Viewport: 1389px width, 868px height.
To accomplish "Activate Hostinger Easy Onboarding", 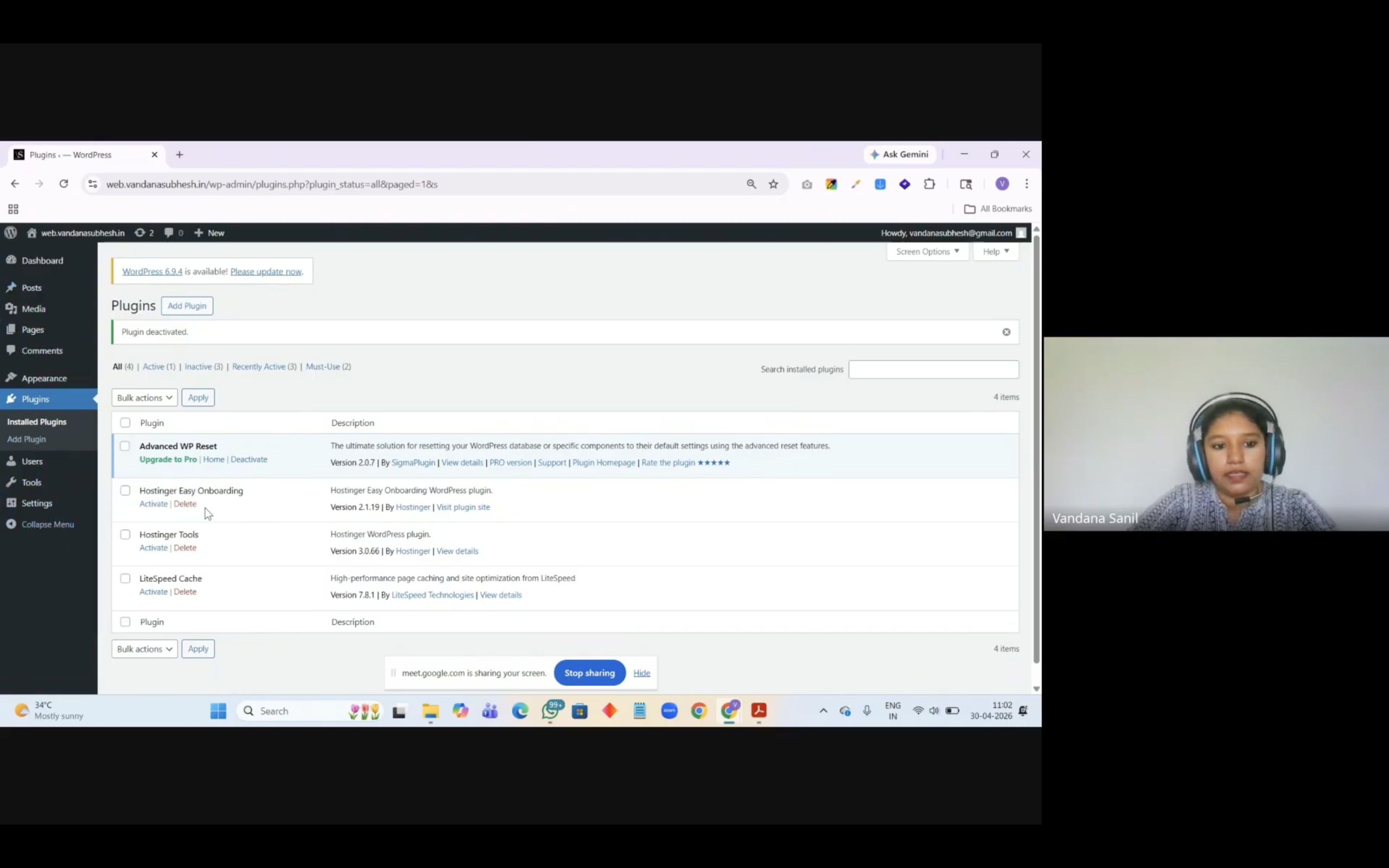I will (x=153, y=504).
